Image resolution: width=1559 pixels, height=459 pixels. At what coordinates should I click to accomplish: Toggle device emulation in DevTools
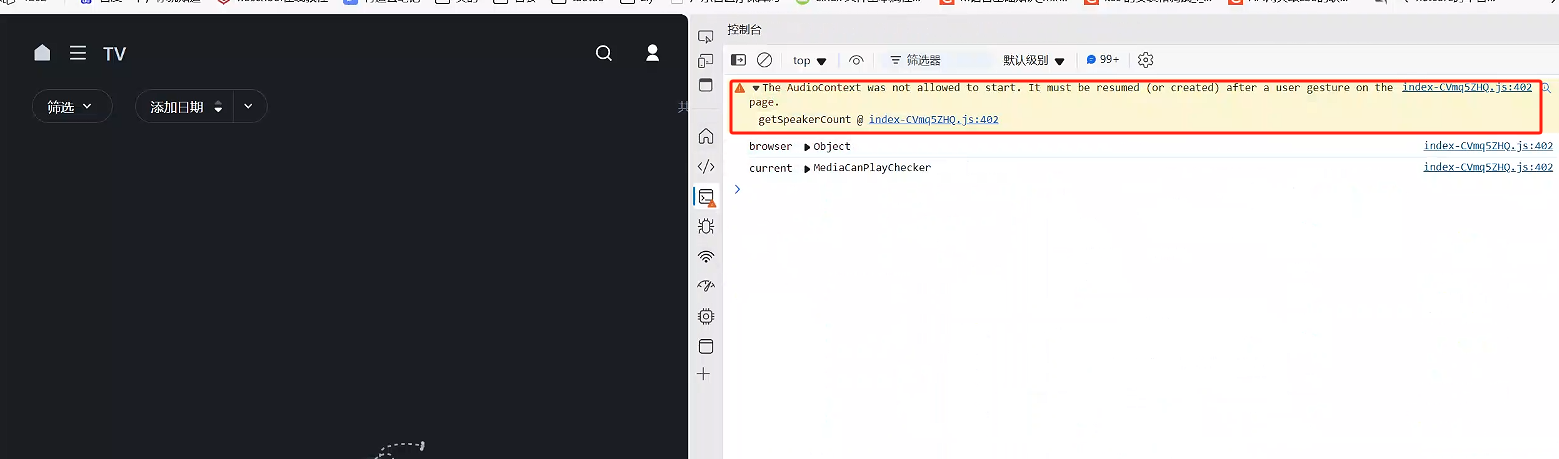706,61
